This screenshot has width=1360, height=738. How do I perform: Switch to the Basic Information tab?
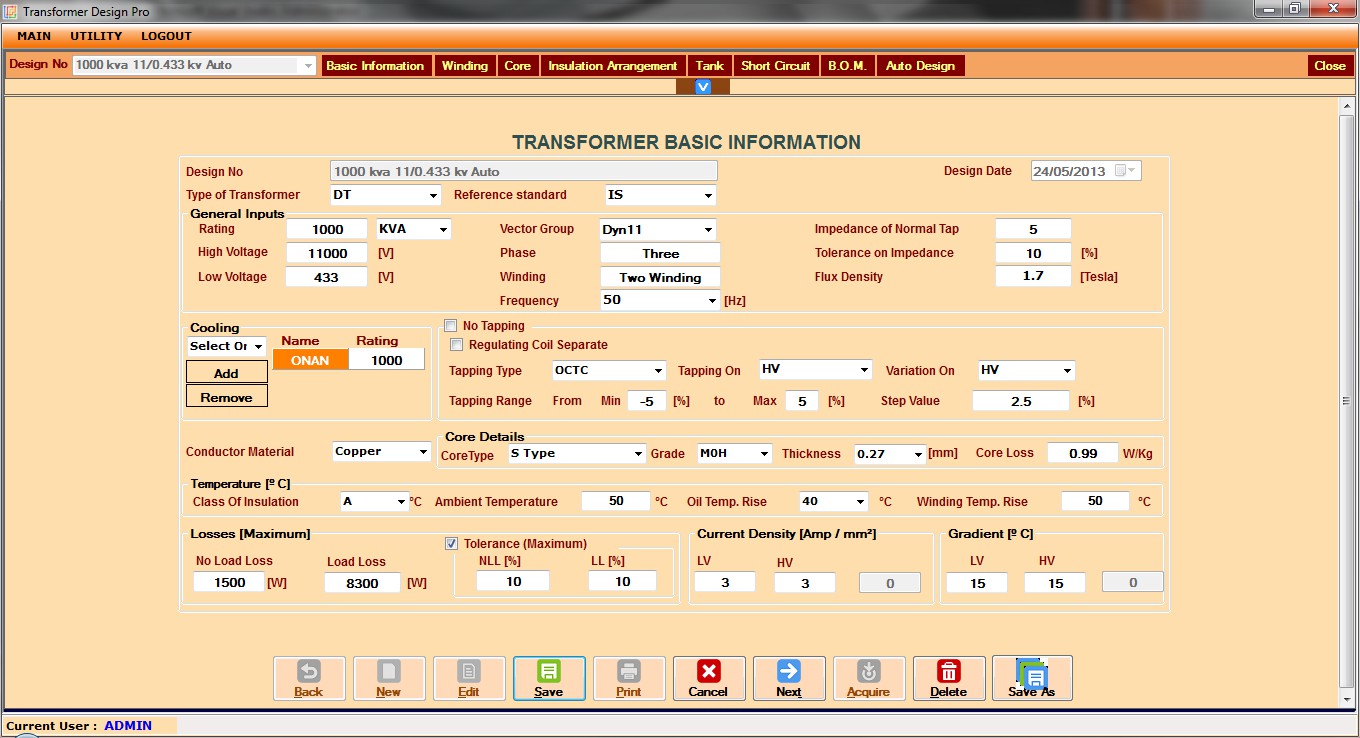[x=376, y=66]
